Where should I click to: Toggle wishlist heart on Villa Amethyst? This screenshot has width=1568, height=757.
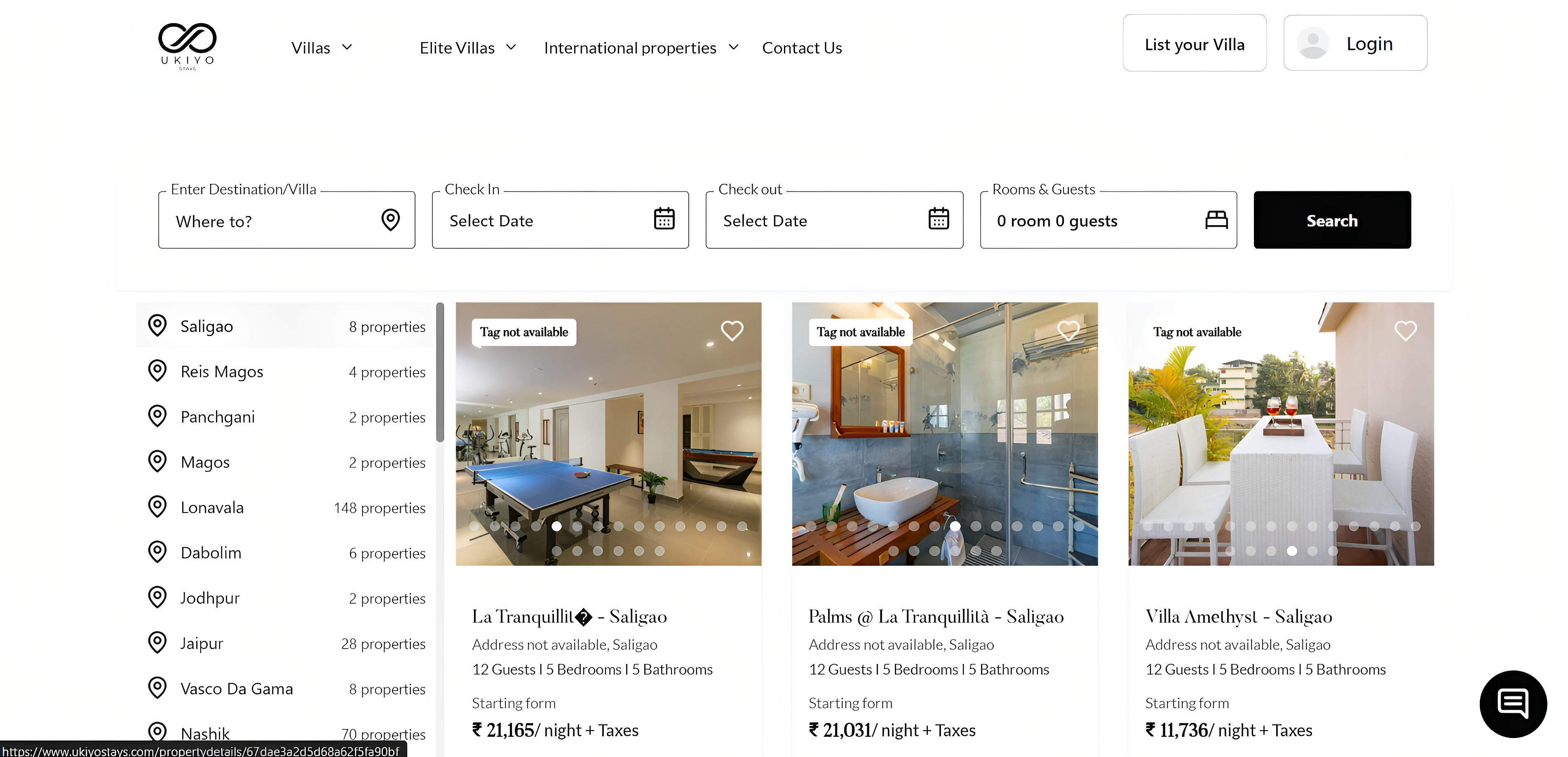1405,331
